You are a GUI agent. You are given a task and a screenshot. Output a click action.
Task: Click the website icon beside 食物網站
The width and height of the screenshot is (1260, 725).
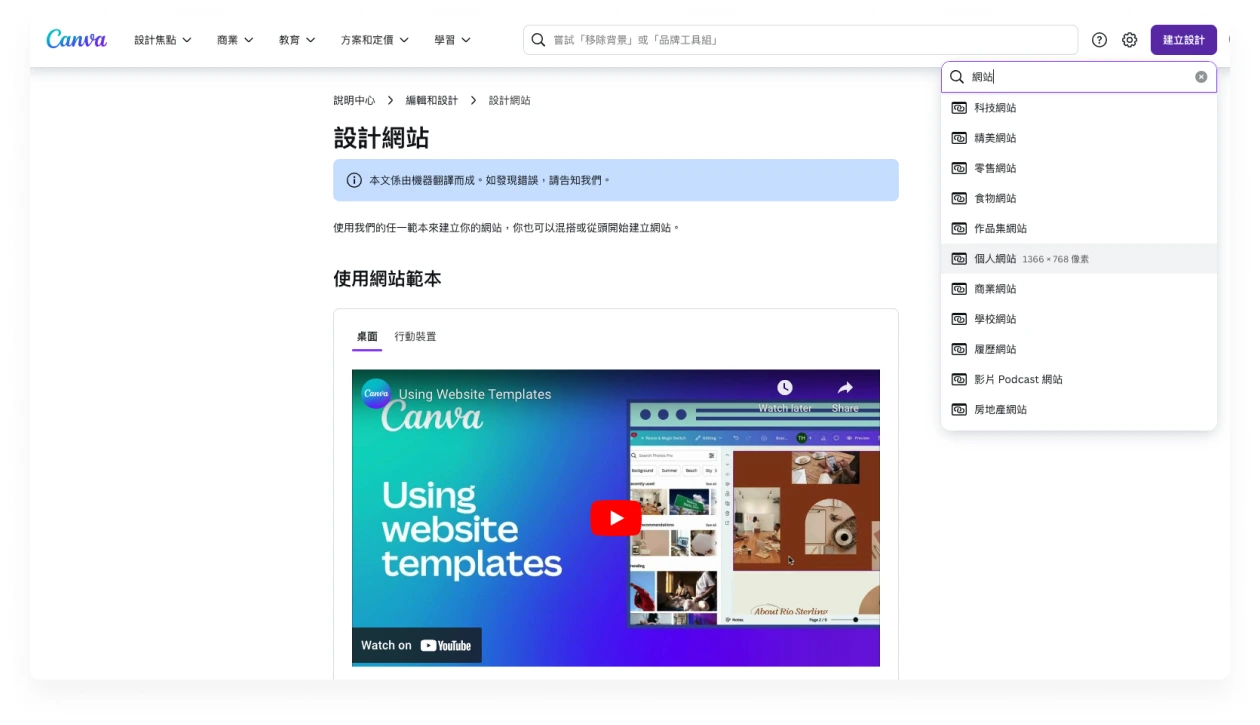[x=959, y=198]
